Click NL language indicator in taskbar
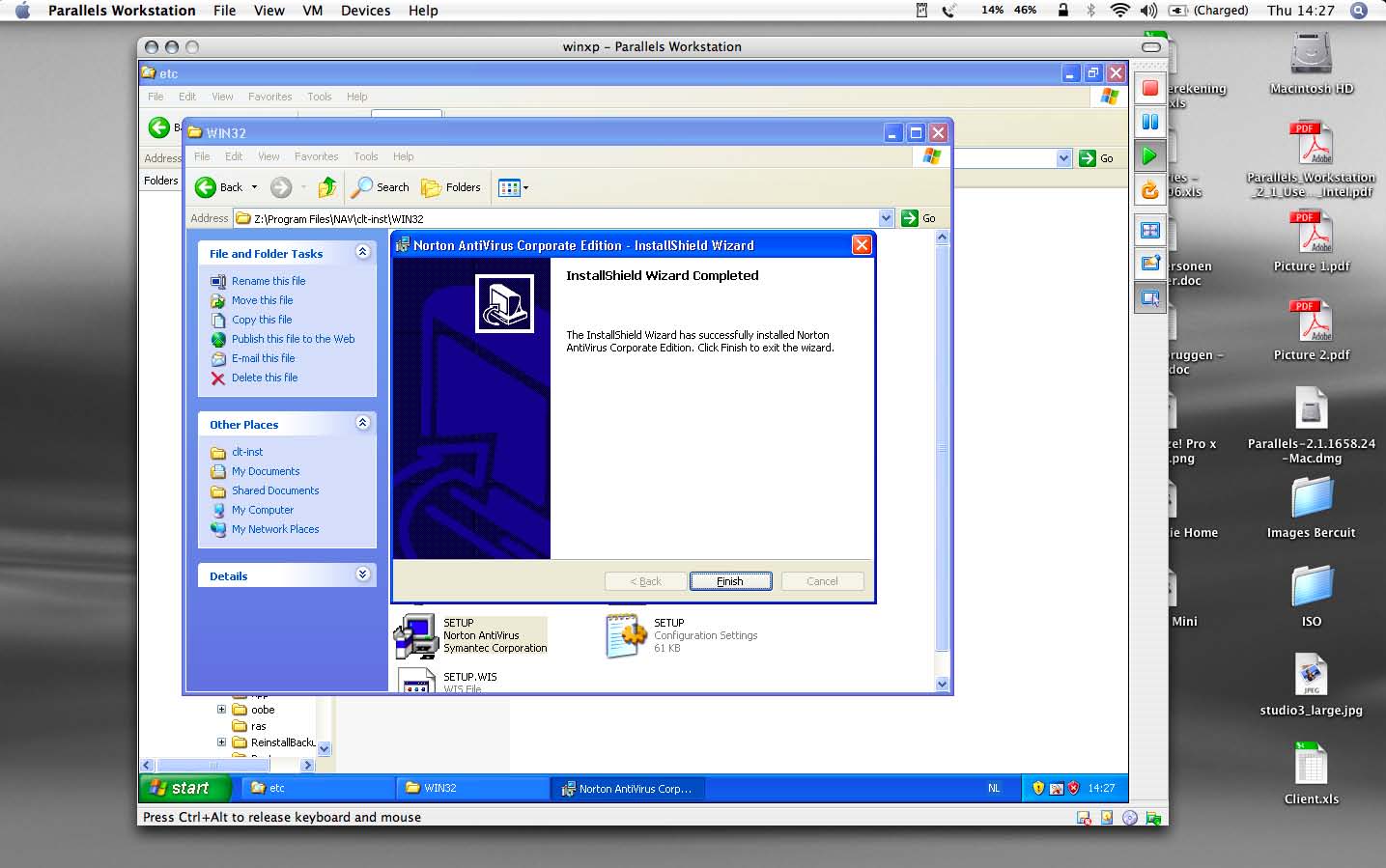The image size is (1386, 868). (994, 788)
